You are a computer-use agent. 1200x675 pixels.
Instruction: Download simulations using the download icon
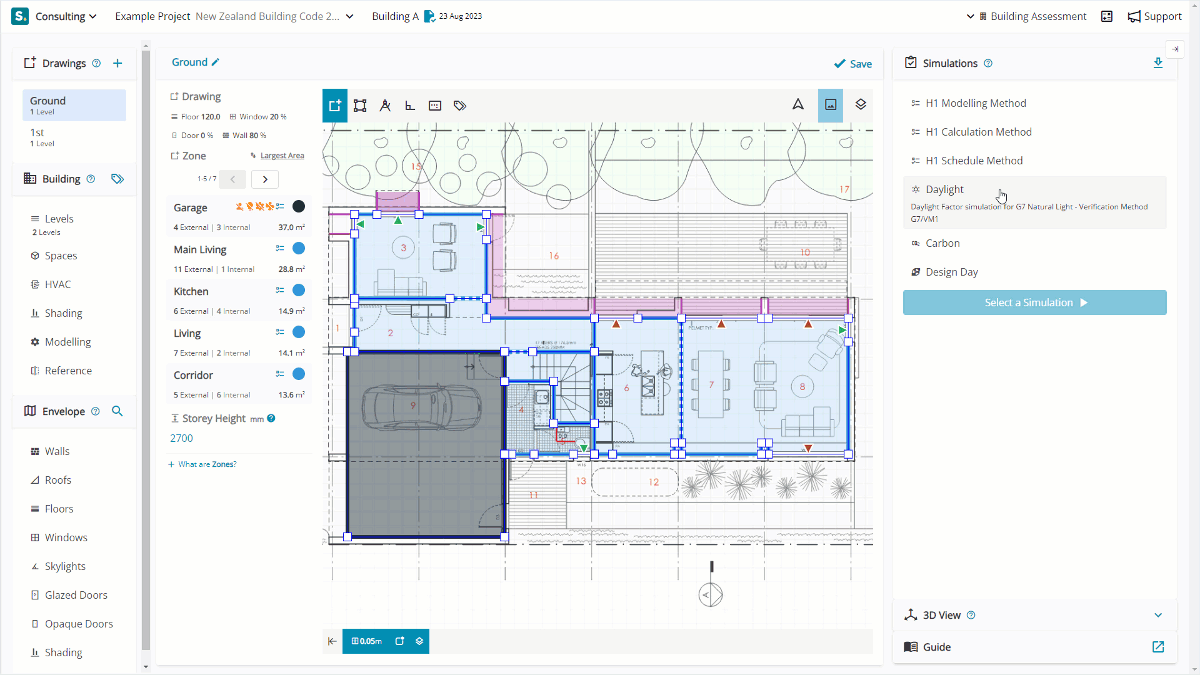point(1158,63)
